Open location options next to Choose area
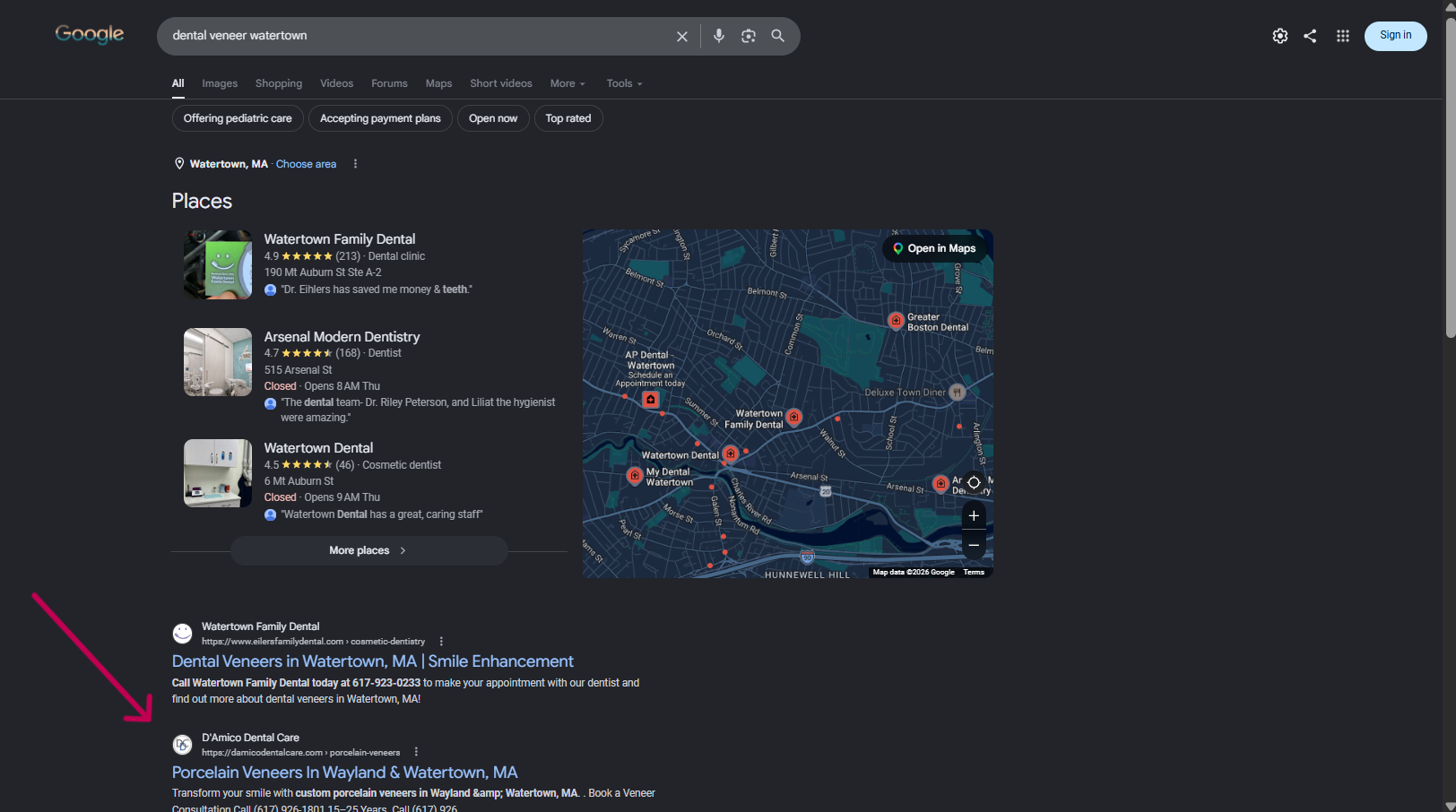Viewport: 1456px width, 812px height. [355, 164]
